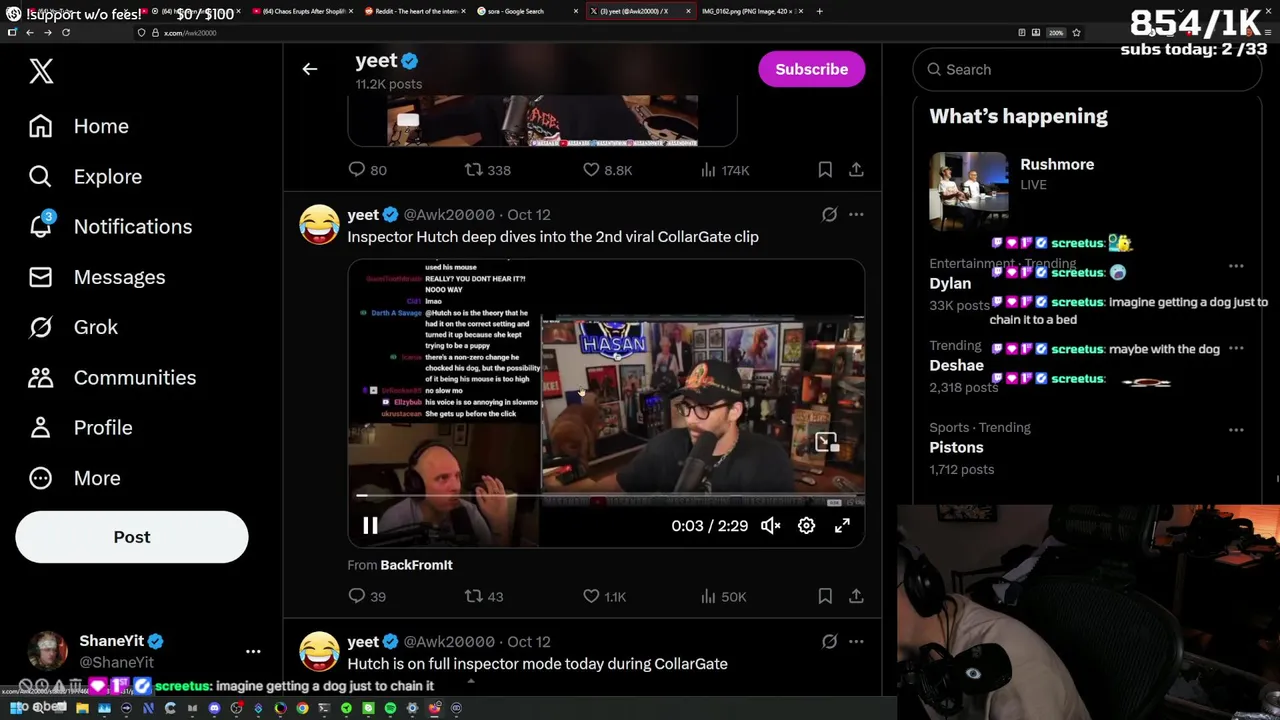Open replies on the post with 39 comments
Screen dimensions: 1280x720
[x=366, y=596]
